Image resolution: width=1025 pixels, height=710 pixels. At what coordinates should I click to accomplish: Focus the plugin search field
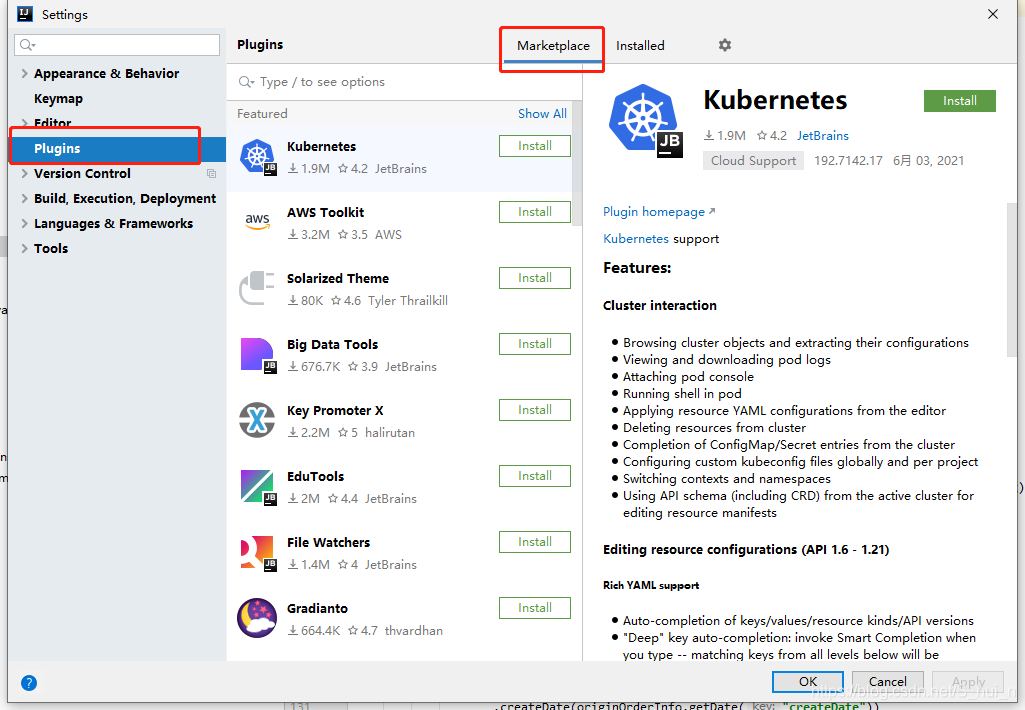(405, 82)
